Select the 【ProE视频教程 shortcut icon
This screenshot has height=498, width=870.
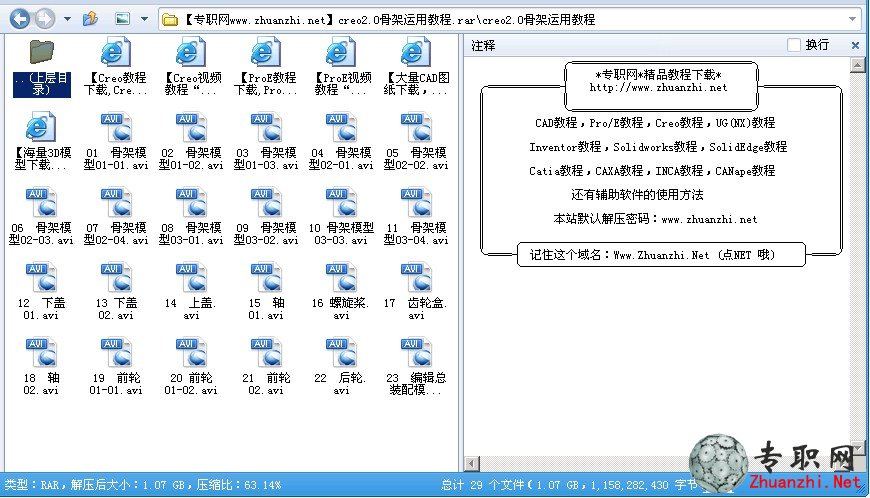[341, 52]
